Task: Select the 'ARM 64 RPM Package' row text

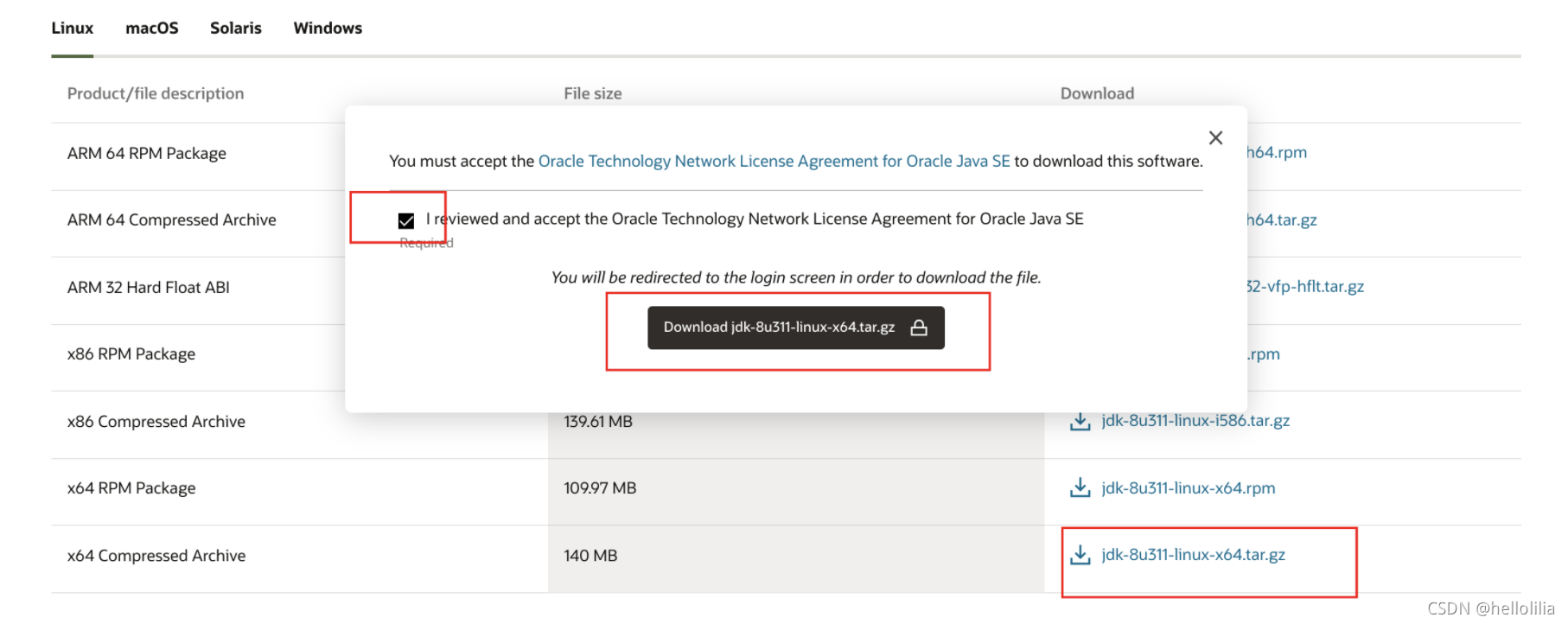Action: pos(147,153)
